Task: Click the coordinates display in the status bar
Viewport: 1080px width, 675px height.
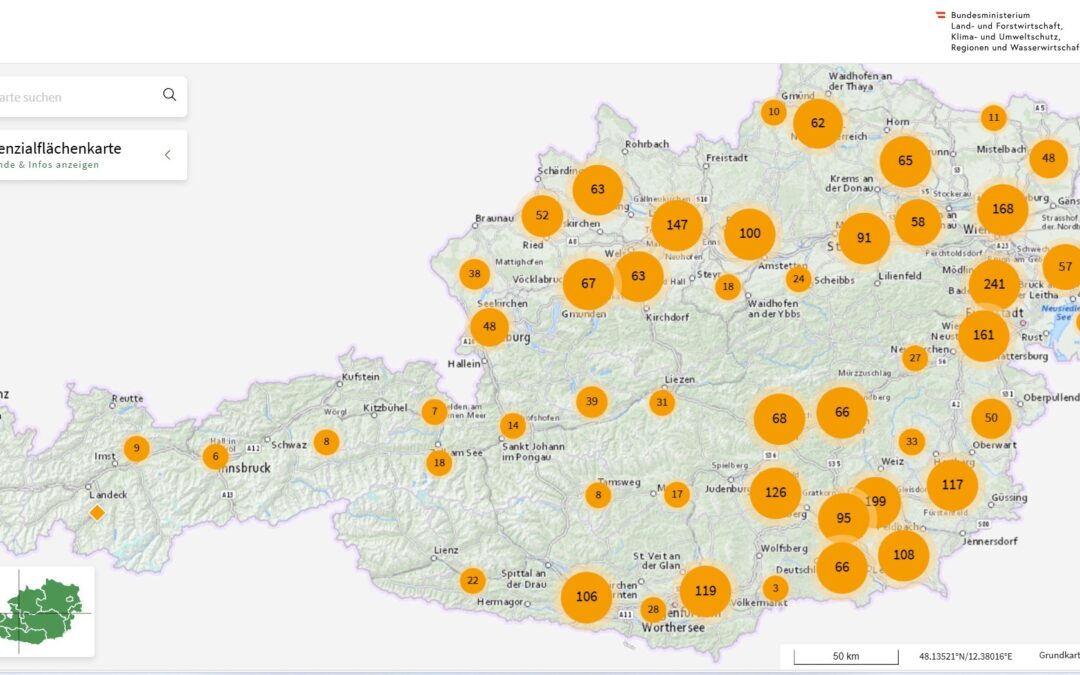Action: point(965,657)
